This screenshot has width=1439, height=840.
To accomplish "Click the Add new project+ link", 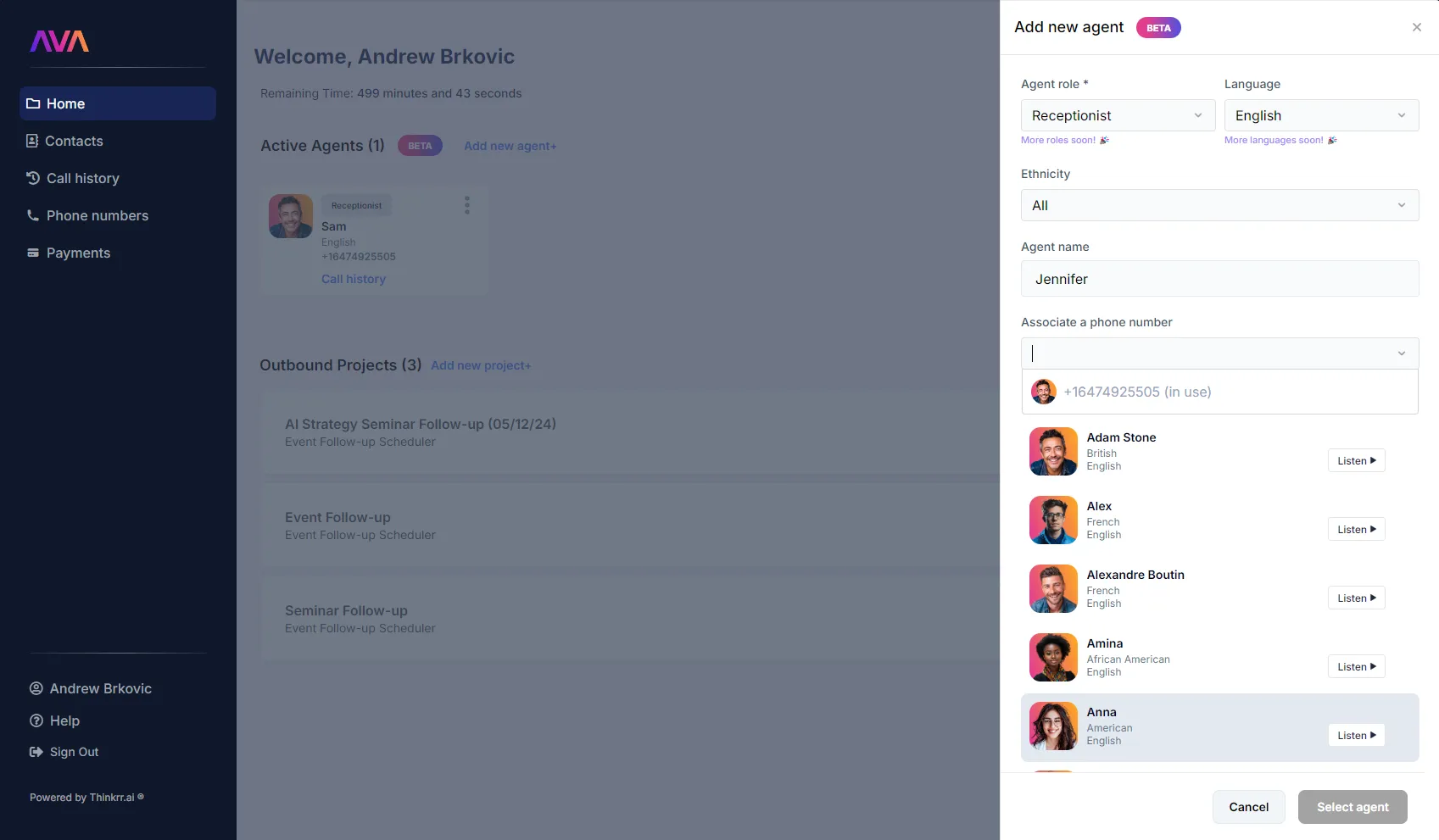I will pyautogui.click(x=481, y=365).
